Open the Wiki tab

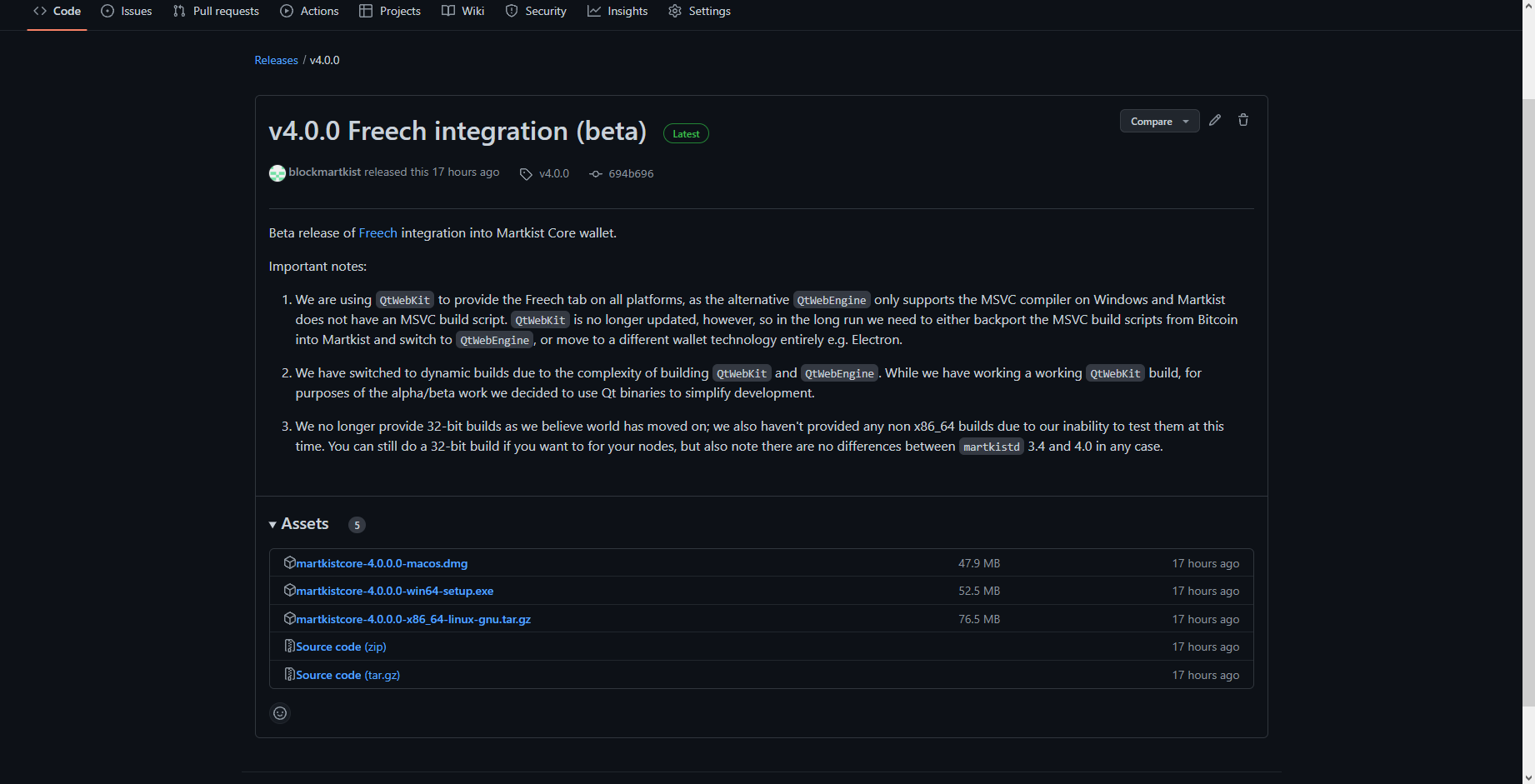tap(462, 11)
